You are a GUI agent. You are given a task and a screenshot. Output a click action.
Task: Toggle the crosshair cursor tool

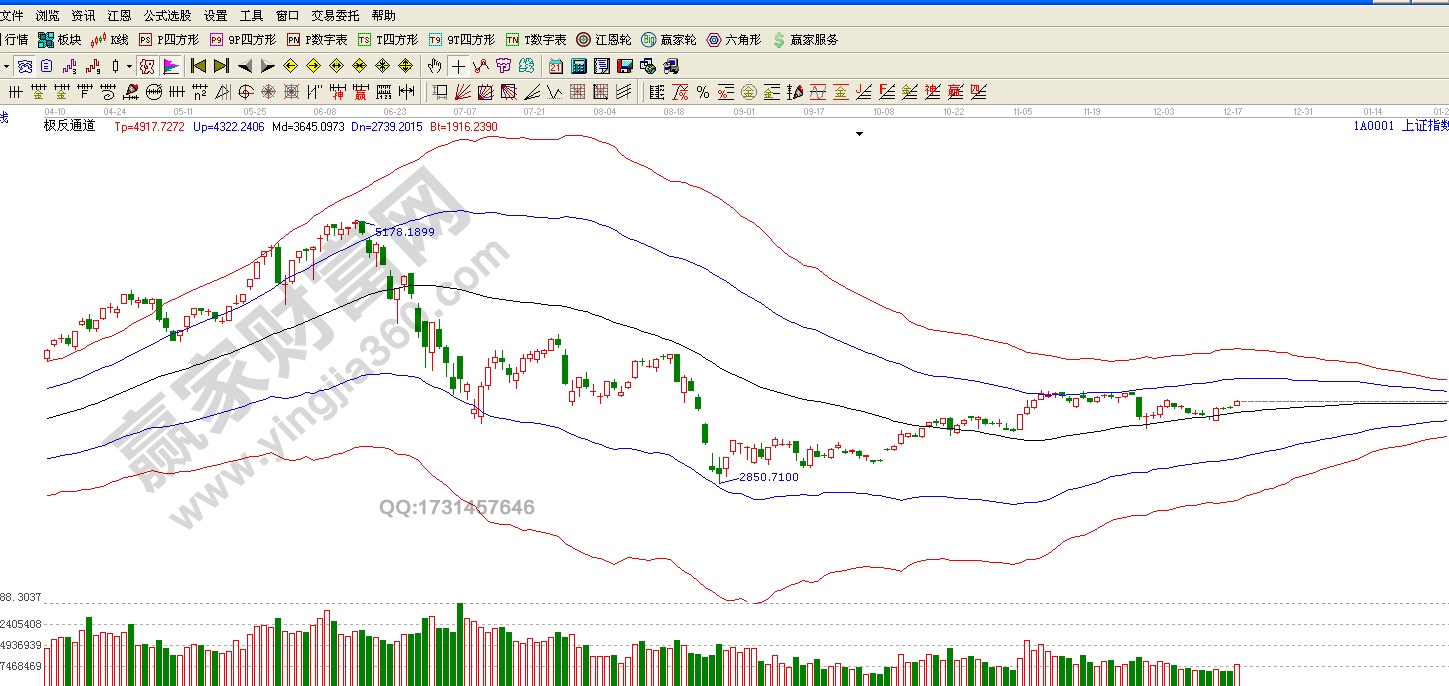click(457, 66)
